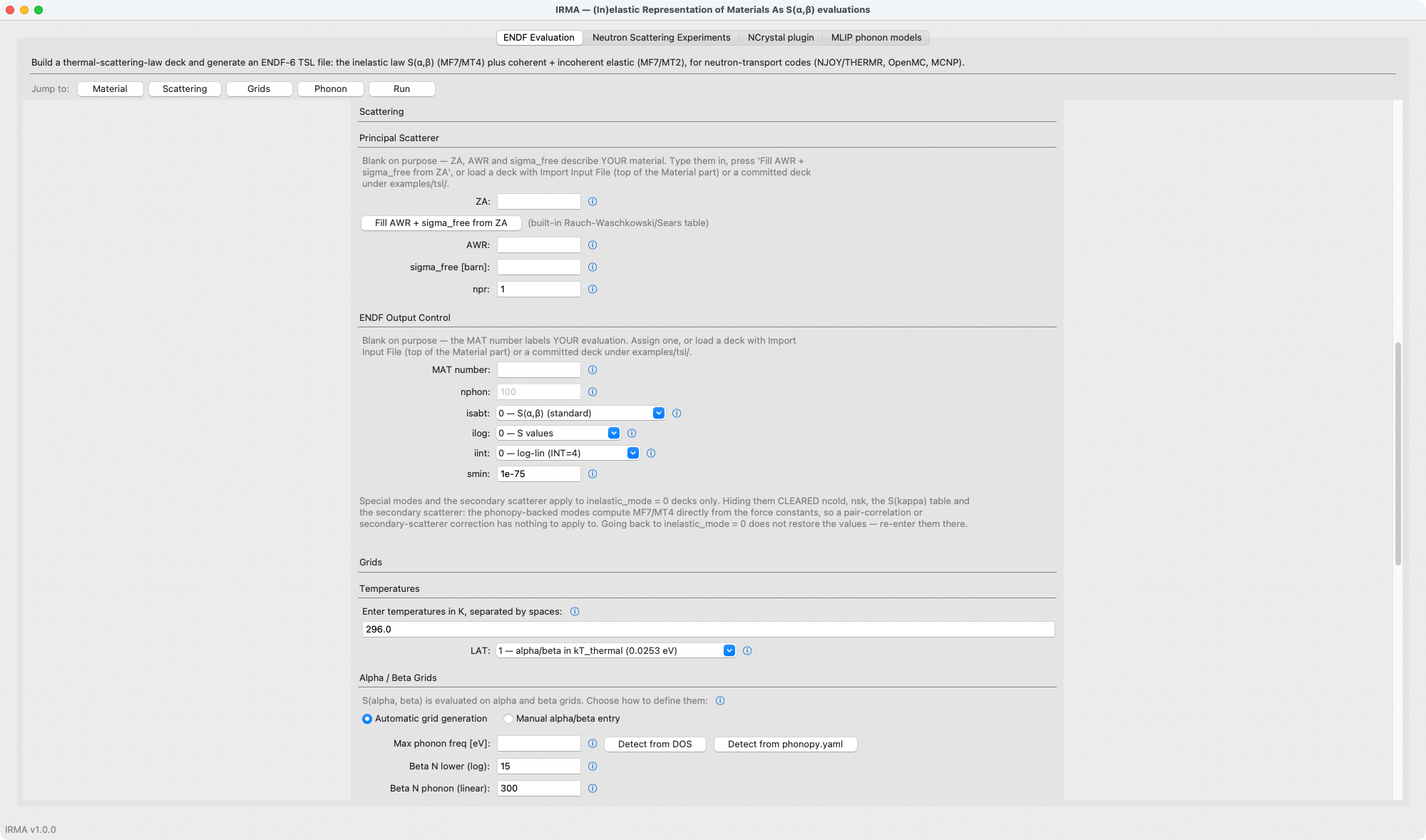Open the isabt info icon
1426x840 pixels.
tap(677, 414)
